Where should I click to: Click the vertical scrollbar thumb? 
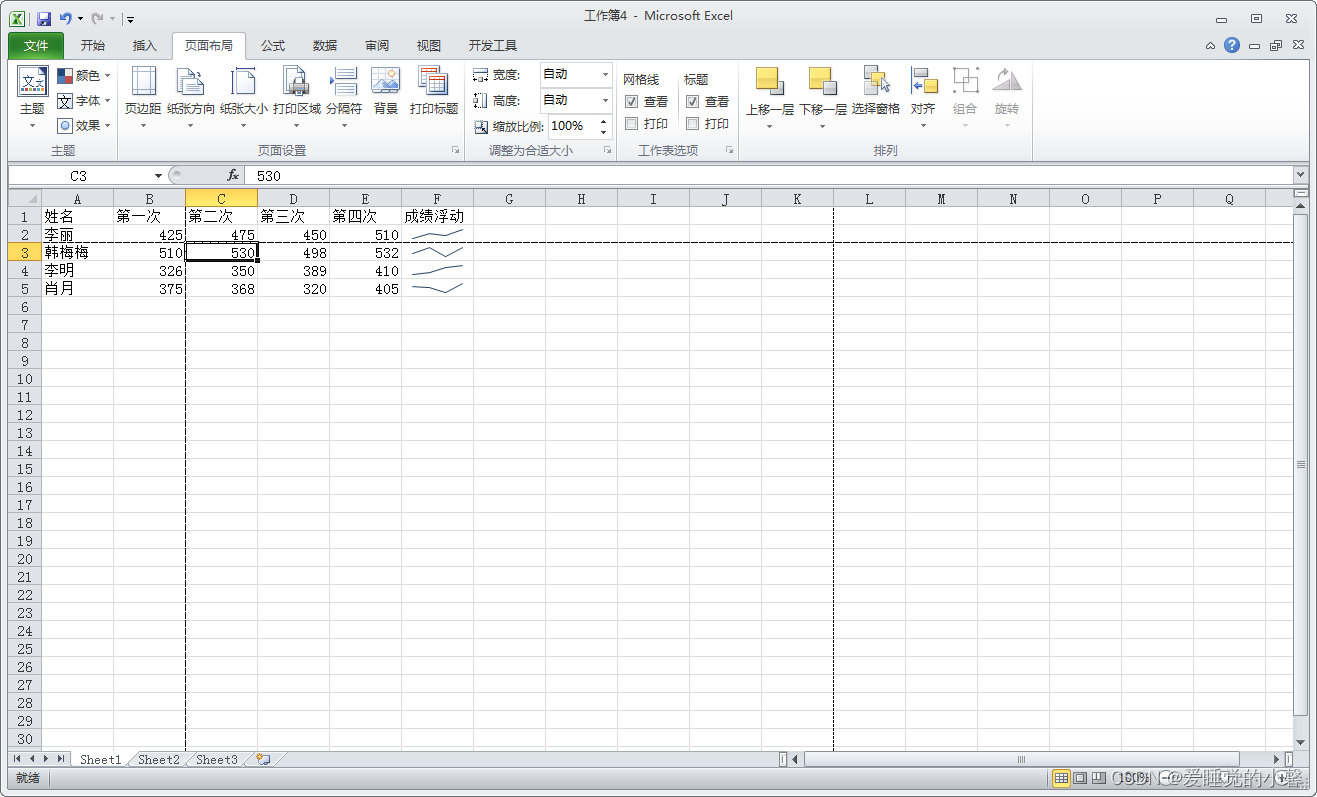tap(1301, 464)
